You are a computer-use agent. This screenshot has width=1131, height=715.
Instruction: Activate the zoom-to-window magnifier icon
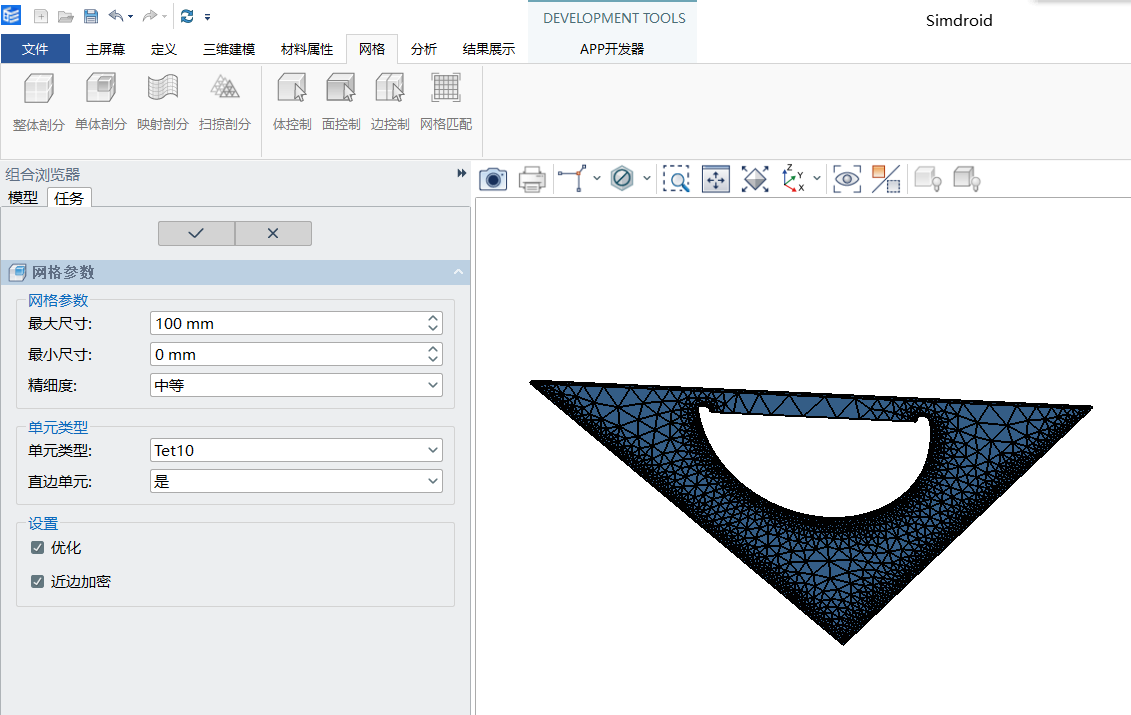[x=677, y=178]
